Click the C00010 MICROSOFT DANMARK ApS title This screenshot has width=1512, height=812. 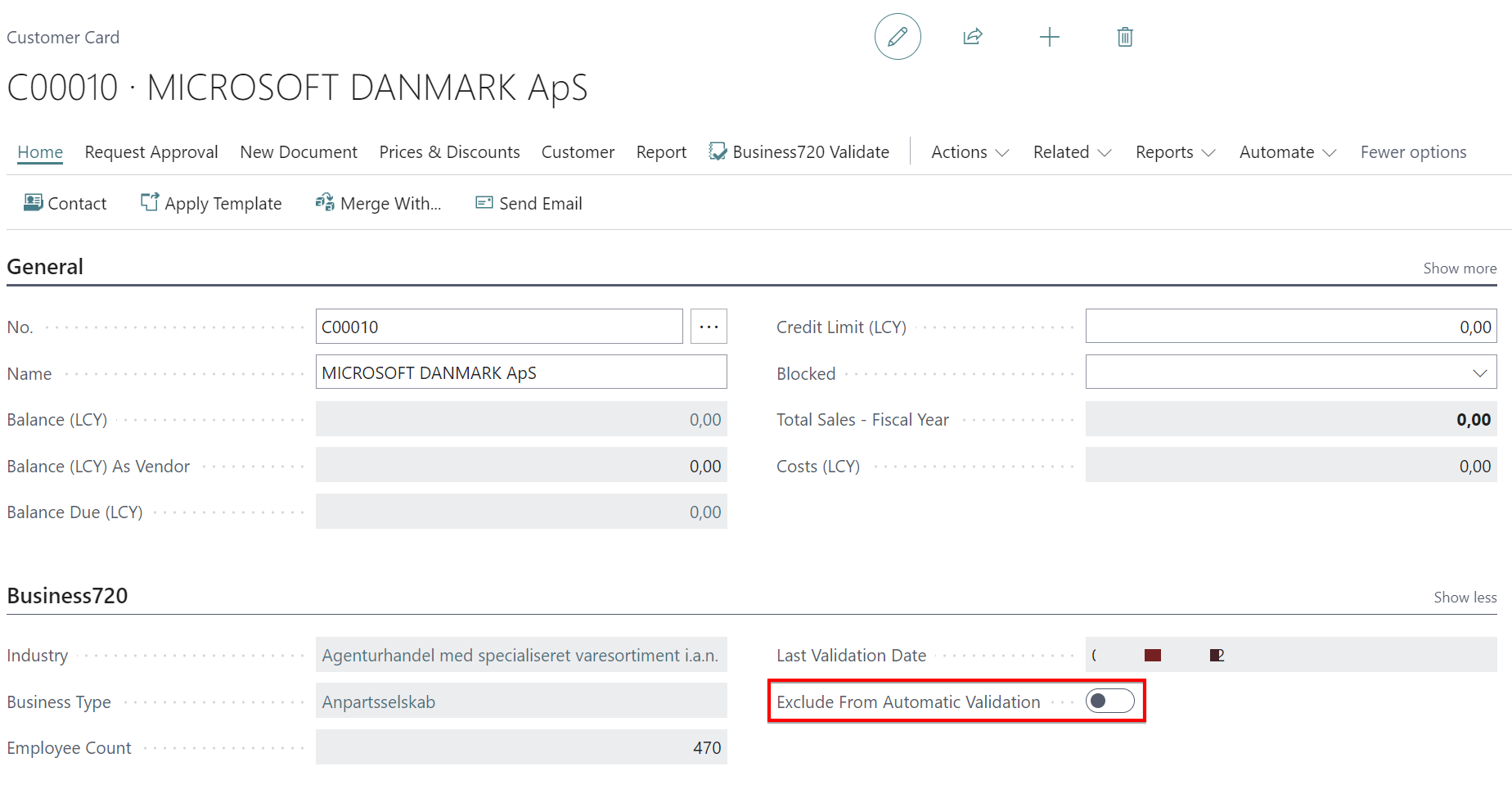(298, 88)
